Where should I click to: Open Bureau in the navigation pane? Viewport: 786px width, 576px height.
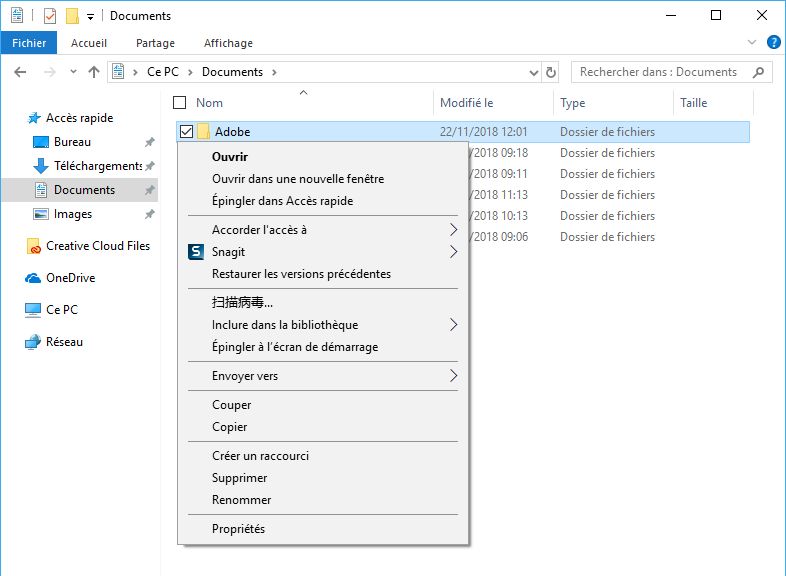[72, 142]
